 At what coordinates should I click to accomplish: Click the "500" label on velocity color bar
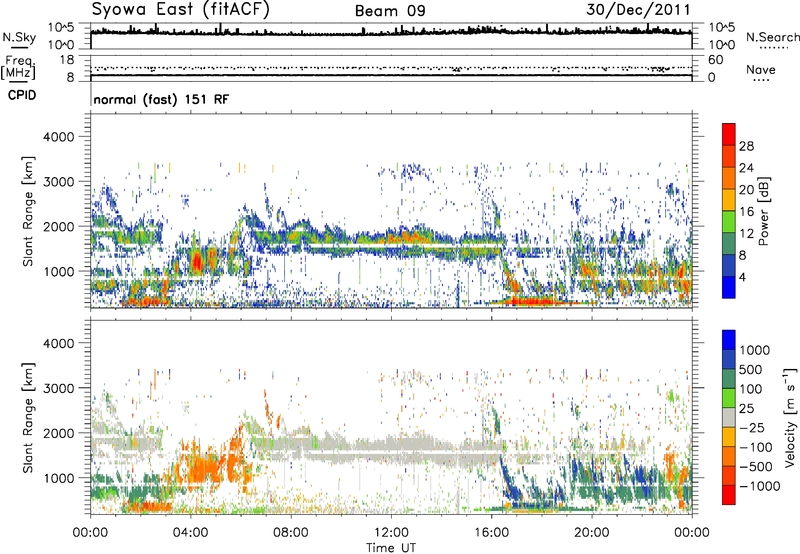point(749,369)
